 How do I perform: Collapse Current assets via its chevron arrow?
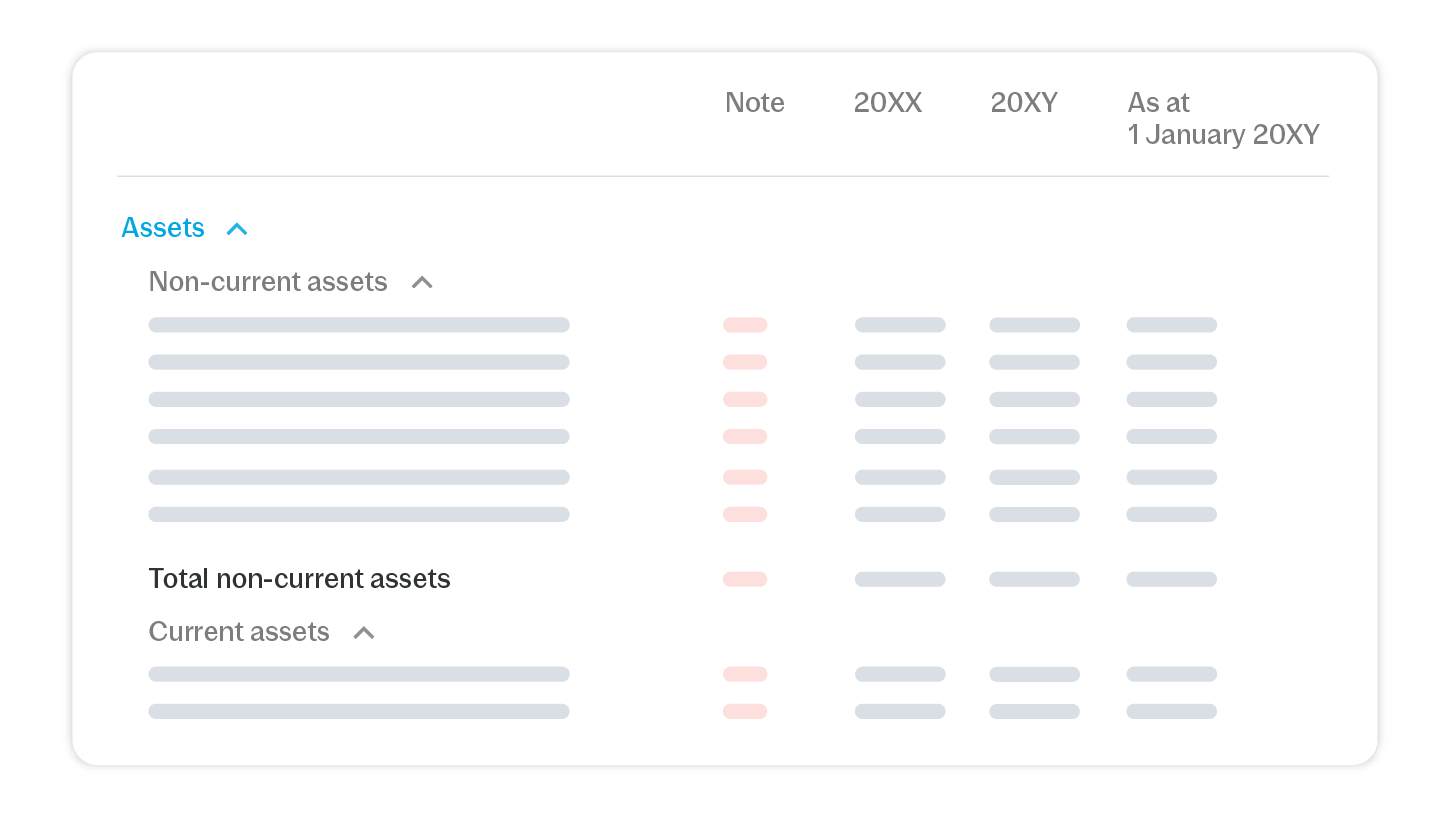click(x=364, y=633)
